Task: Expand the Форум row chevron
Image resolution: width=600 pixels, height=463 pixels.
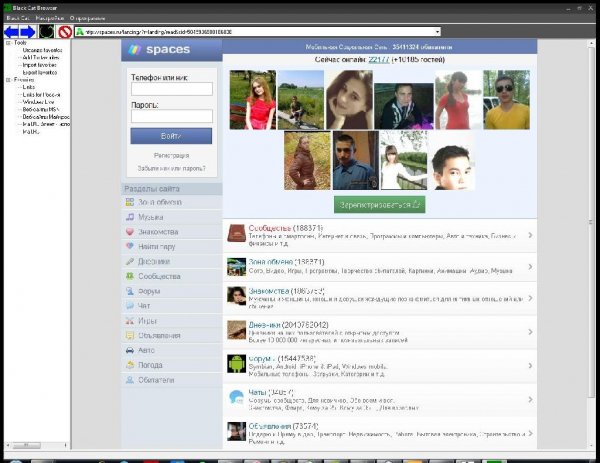Action: [x=530, y=365]
